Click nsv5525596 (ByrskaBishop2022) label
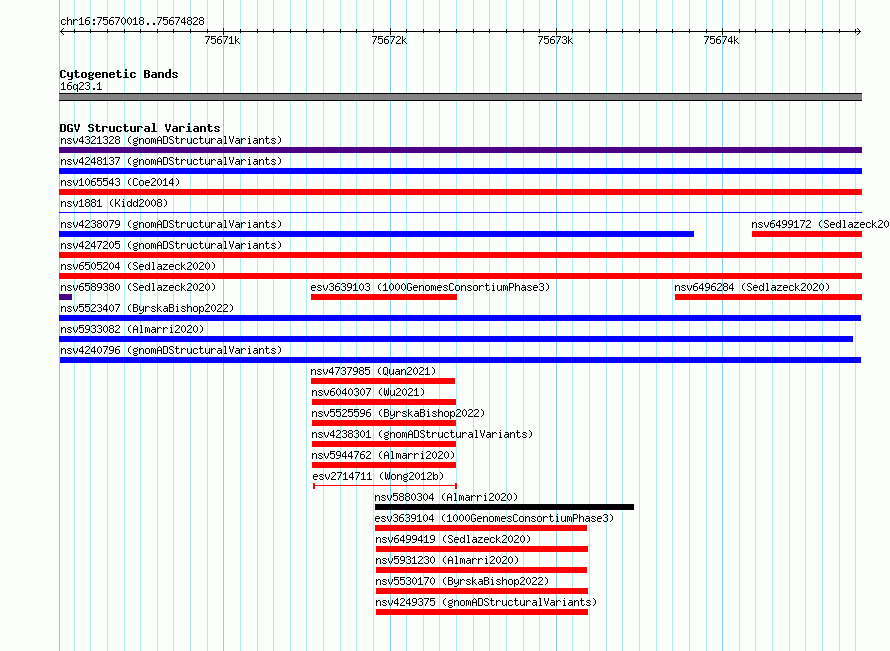The image size is (890, 651). (x=398, y=413)
